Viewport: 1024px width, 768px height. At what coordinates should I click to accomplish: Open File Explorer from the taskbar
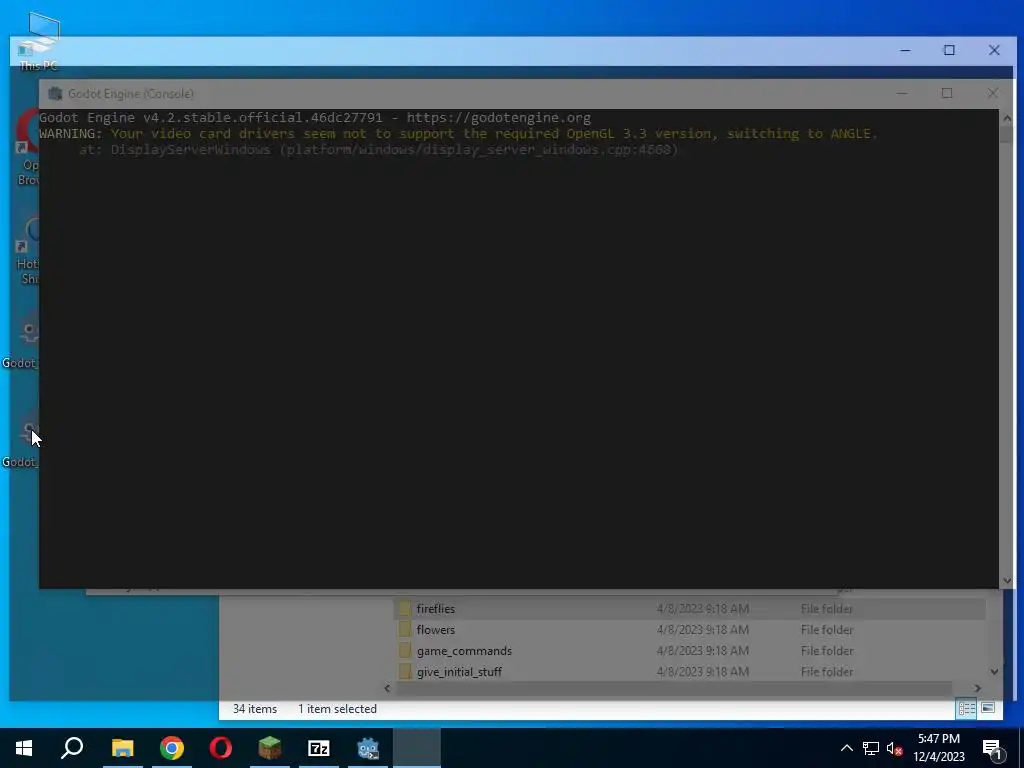point(122,748)
